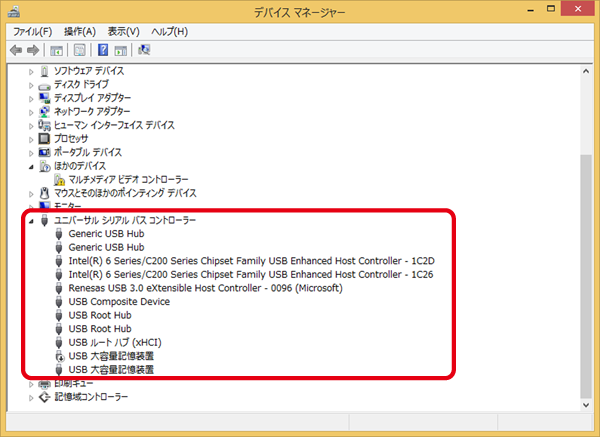Select ヒューマン インターフェイス デバイス category icon

pyautogui.click(x=44, y=125)
